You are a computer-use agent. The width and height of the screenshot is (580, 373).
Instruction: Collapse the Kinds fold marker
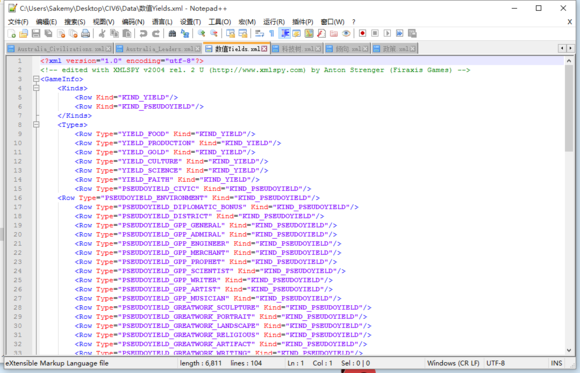36,88
